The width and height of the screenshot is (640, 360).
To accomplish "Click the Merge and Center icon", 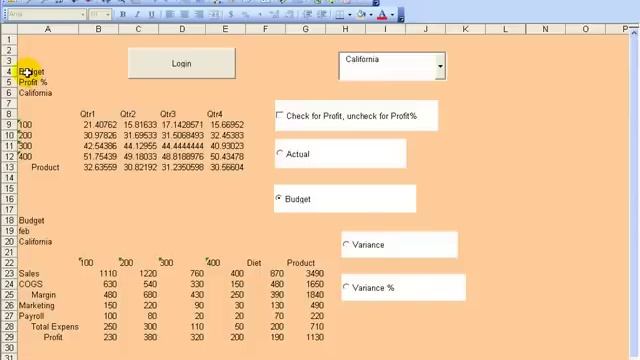I will point(213,14).
